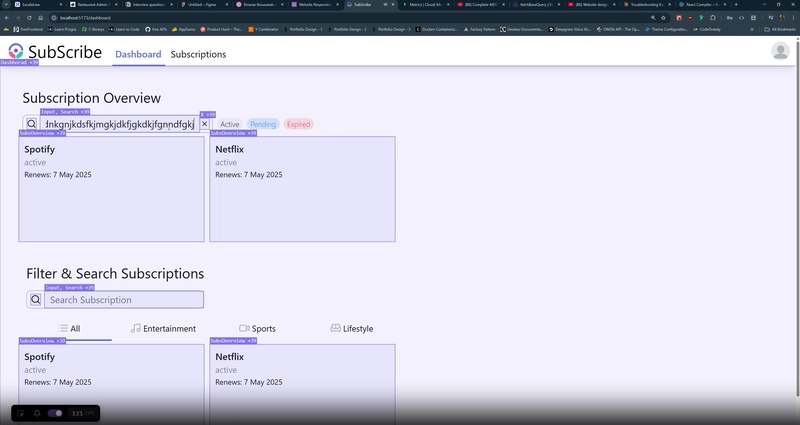Show more bookmarks with the double chevron

click(x=752, y=29)
